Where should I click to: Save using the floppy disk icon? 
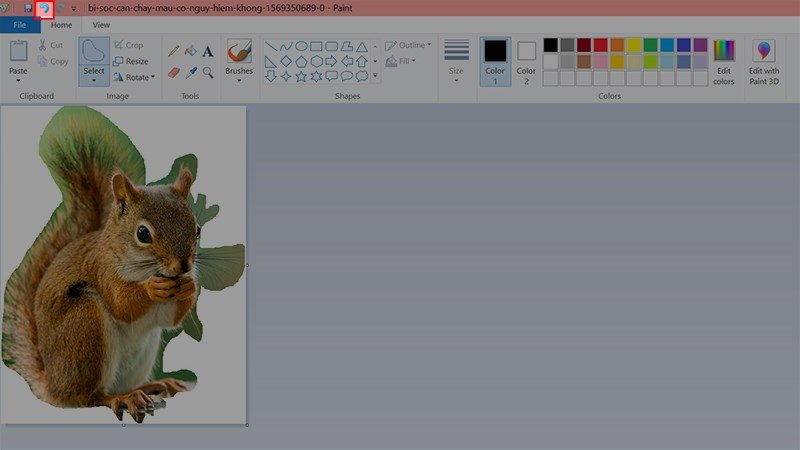27,8
